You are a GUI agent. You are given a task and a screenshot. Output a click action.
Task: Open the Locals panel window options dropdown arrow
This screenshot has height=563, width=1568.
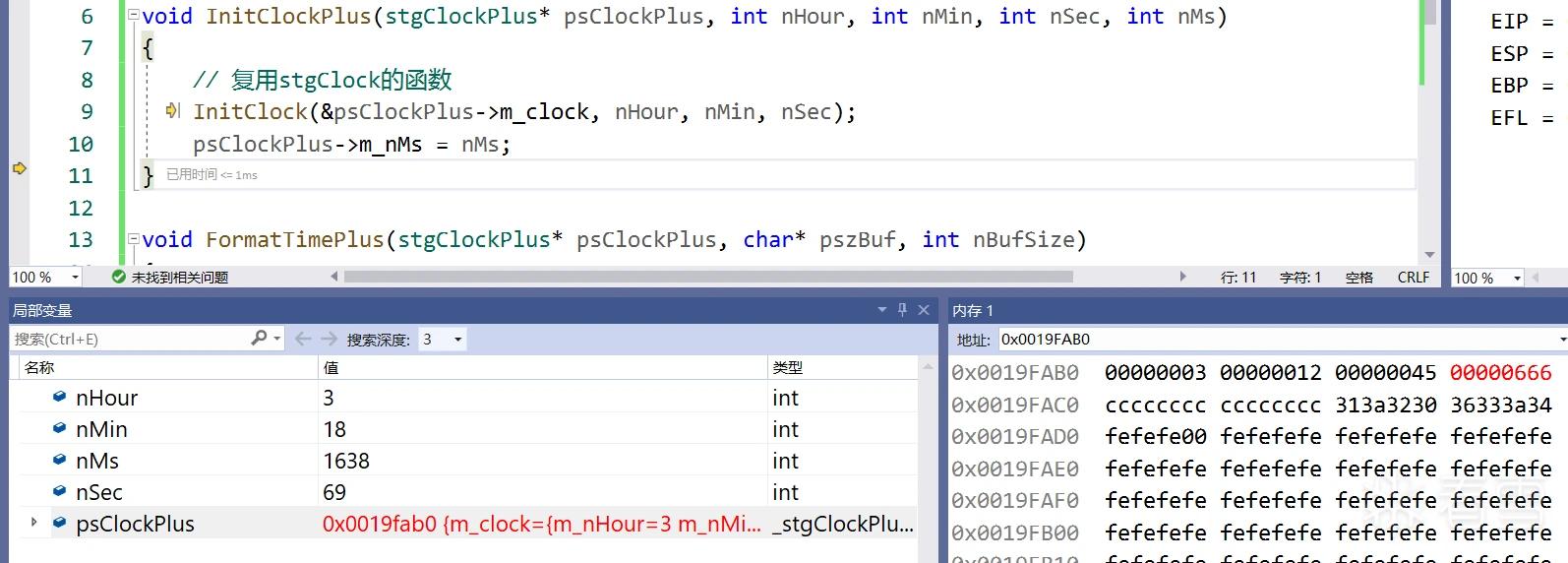[x=882, y=309]
